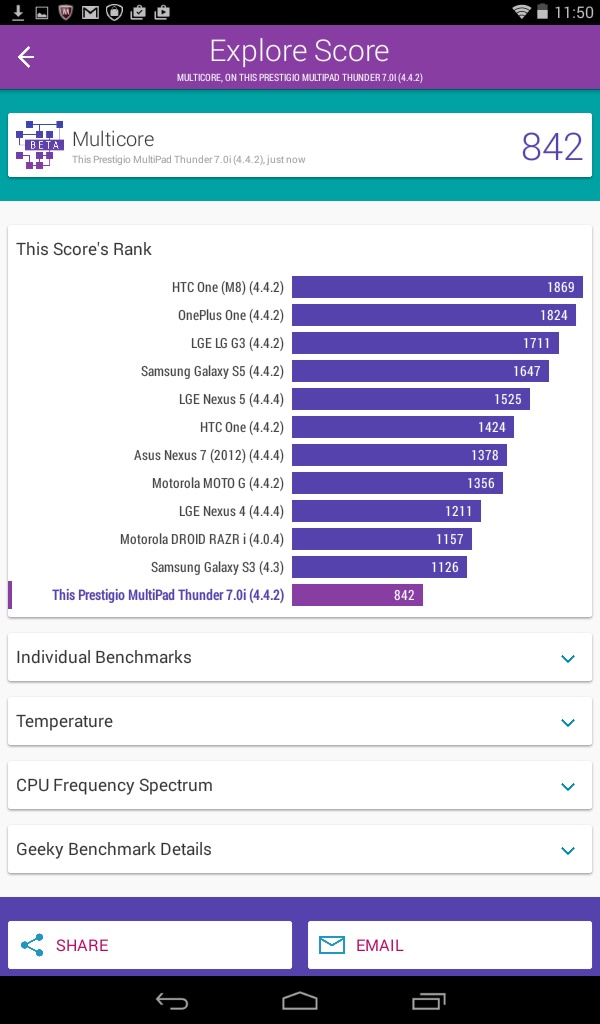600x1024 pixels.
Task: Tap the Gmail notification icon
Action: tap(91, 12)
